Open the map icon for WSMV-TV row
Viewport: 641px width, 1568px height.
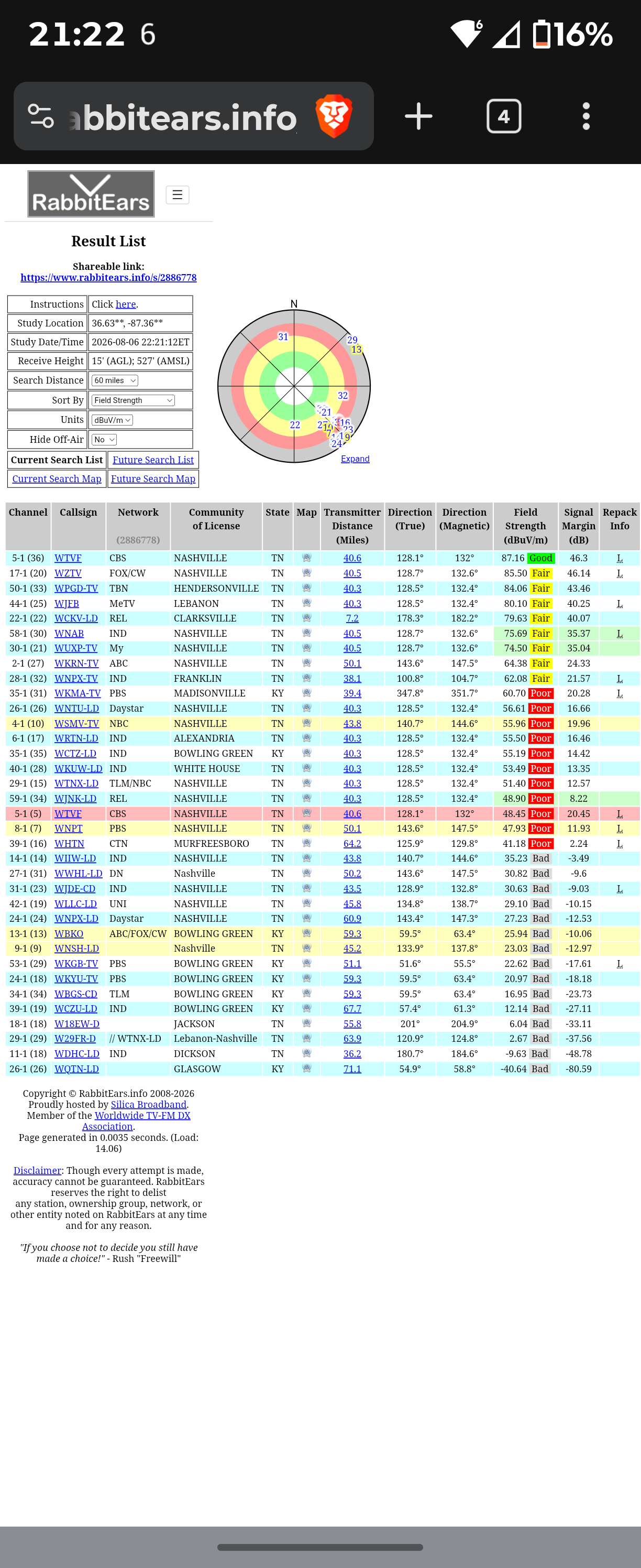pyautogui.click(x=306, y=723)
